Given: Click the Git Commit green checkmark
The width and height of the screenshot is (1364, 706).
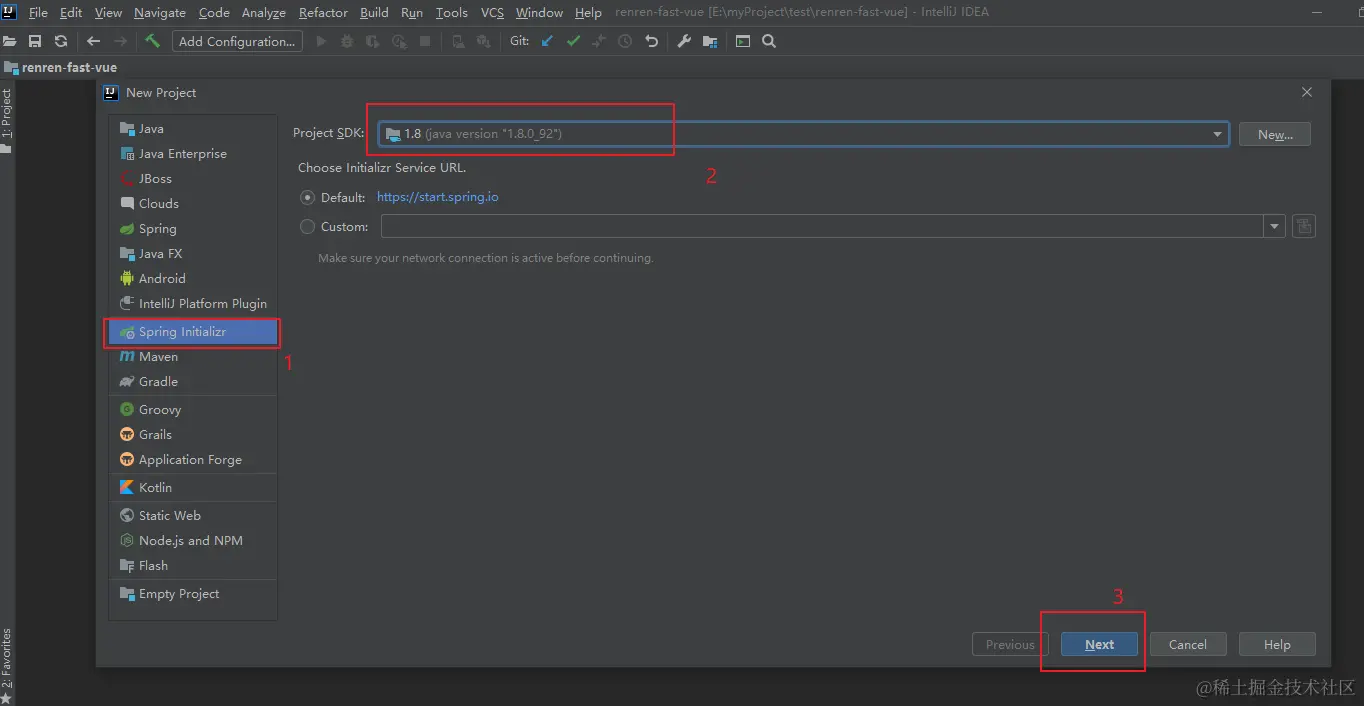Looking at the screenshot, I should click(x=573, y=41).
